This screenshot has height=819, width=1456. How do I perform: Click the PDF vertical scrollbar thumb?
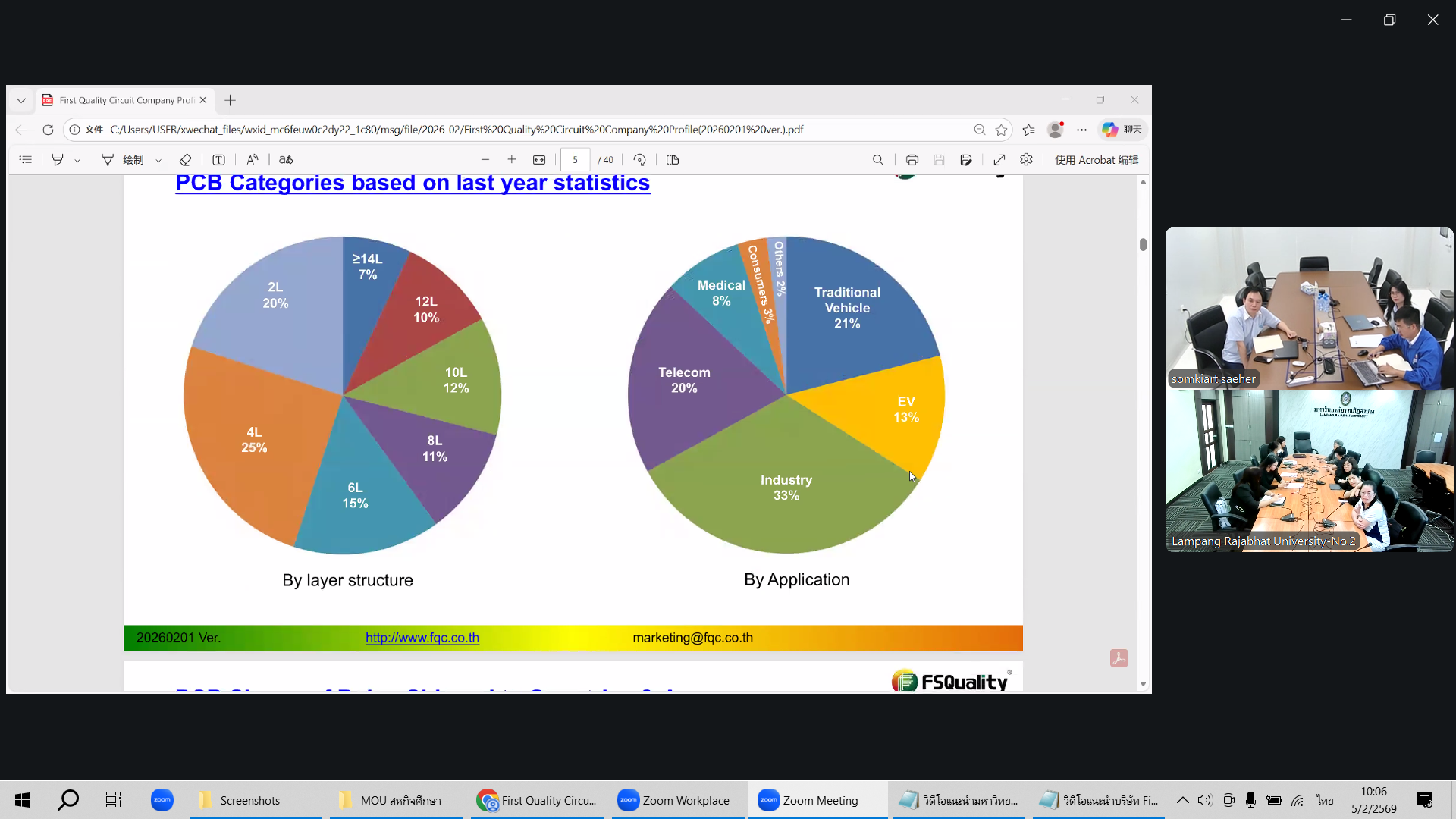1143,244
